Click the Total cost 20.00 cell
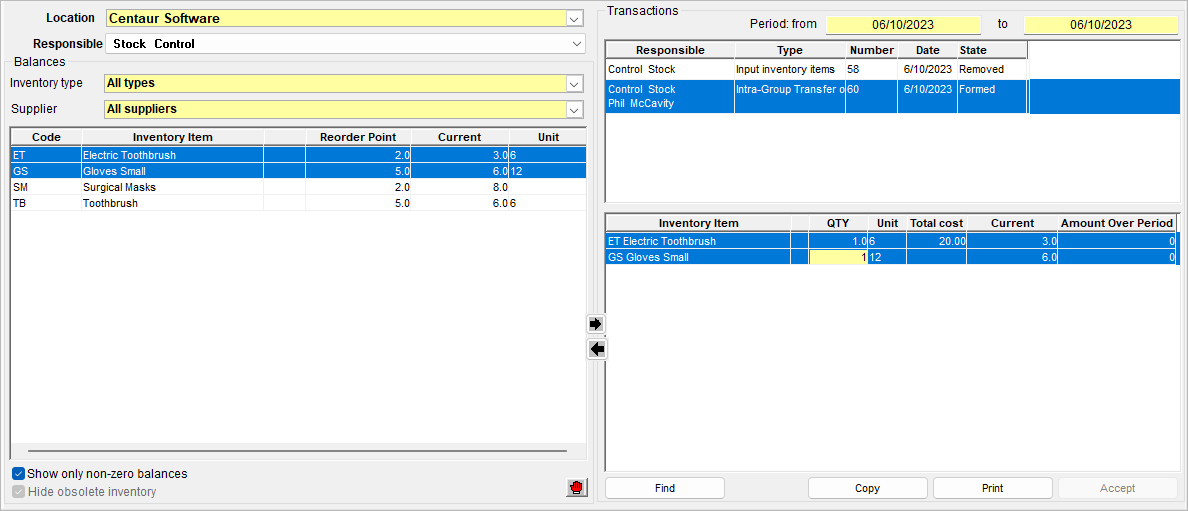 click(x=937, y=241)
